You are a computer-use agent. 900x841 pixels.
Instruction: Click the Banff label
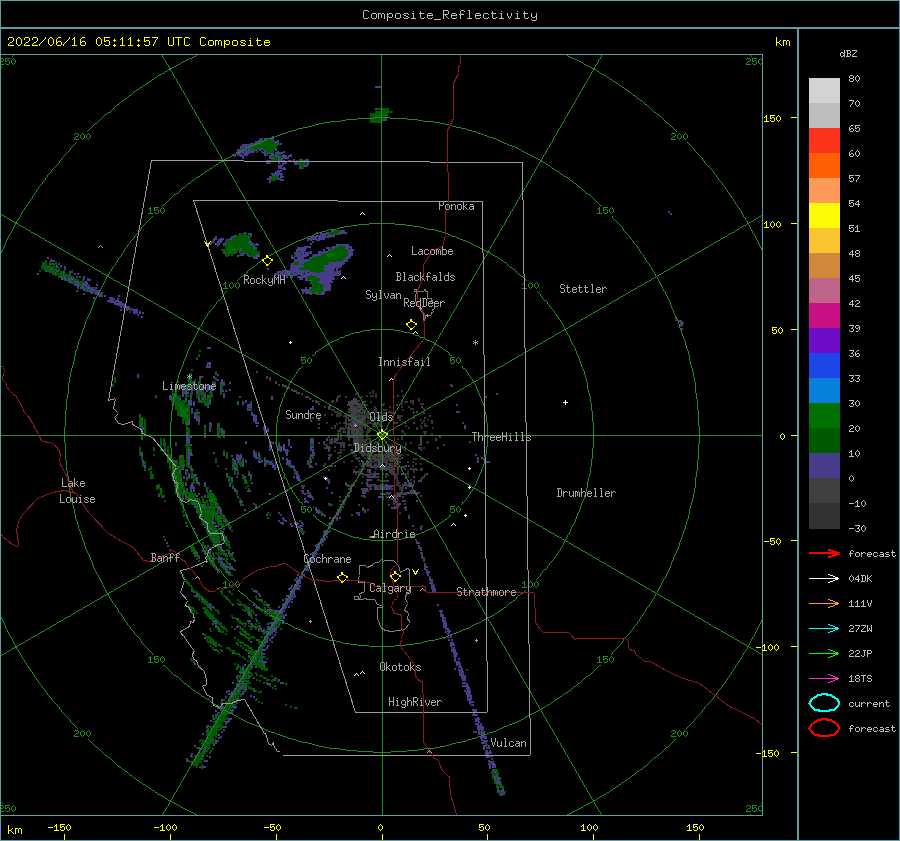[x=165, y=557]
